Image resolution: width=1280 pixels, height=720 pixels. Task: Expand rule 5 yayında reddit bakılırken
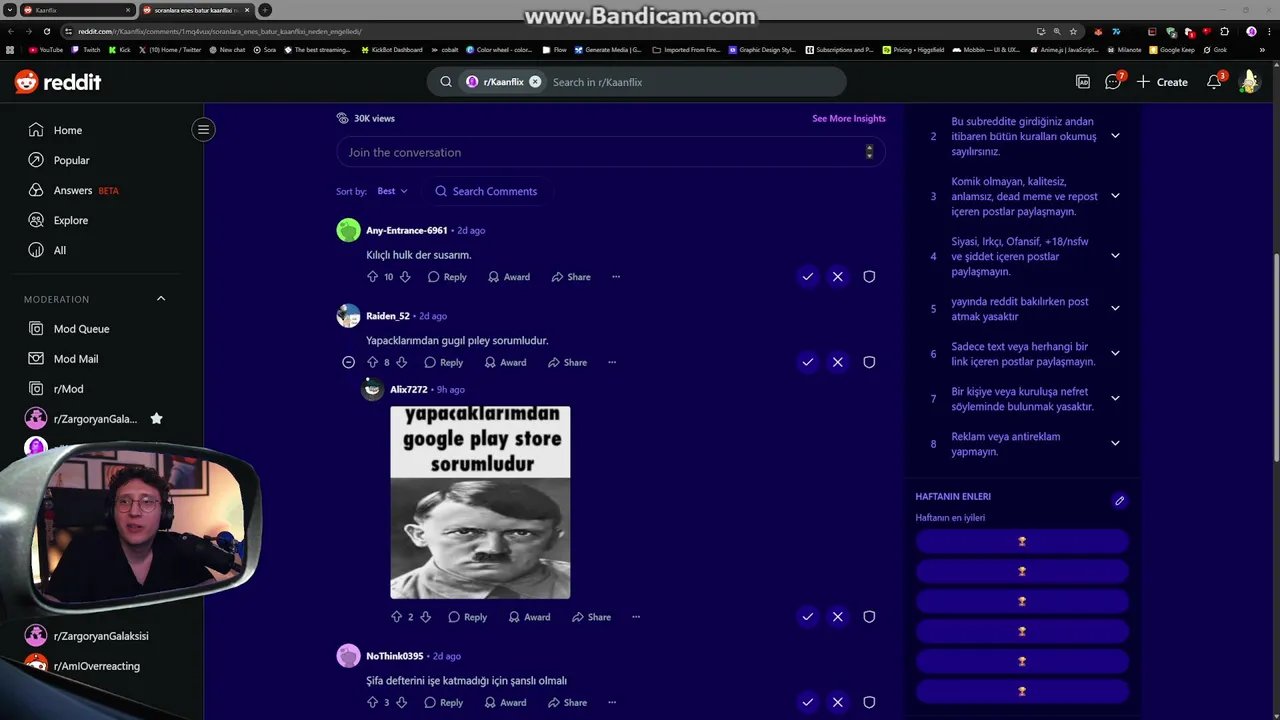(x=1115, y=308)
